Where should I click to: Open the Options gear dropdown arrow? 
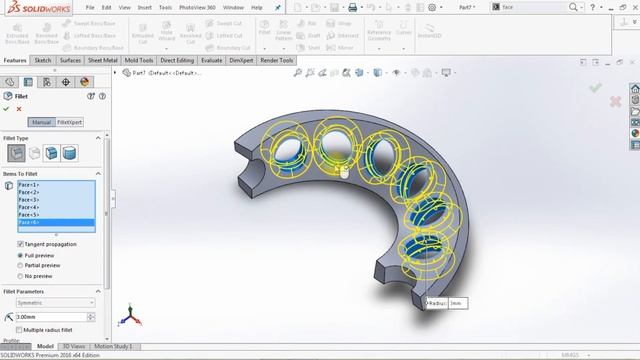[441, 7]
